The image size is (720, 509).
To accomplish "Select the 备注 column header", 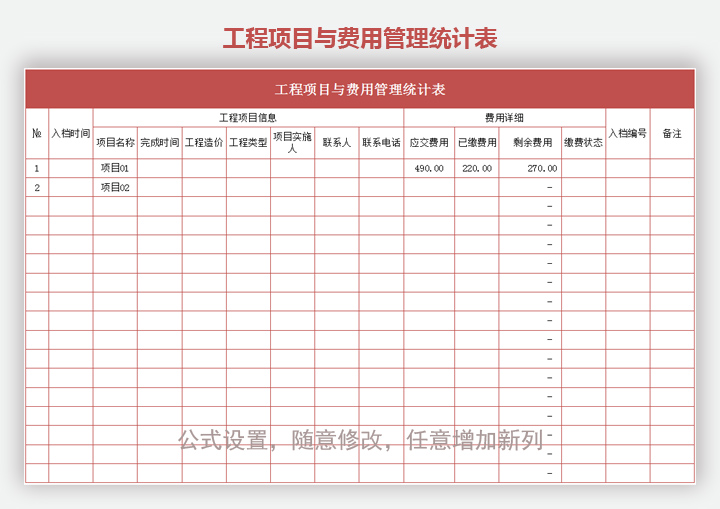I will [x=672, y=134].
